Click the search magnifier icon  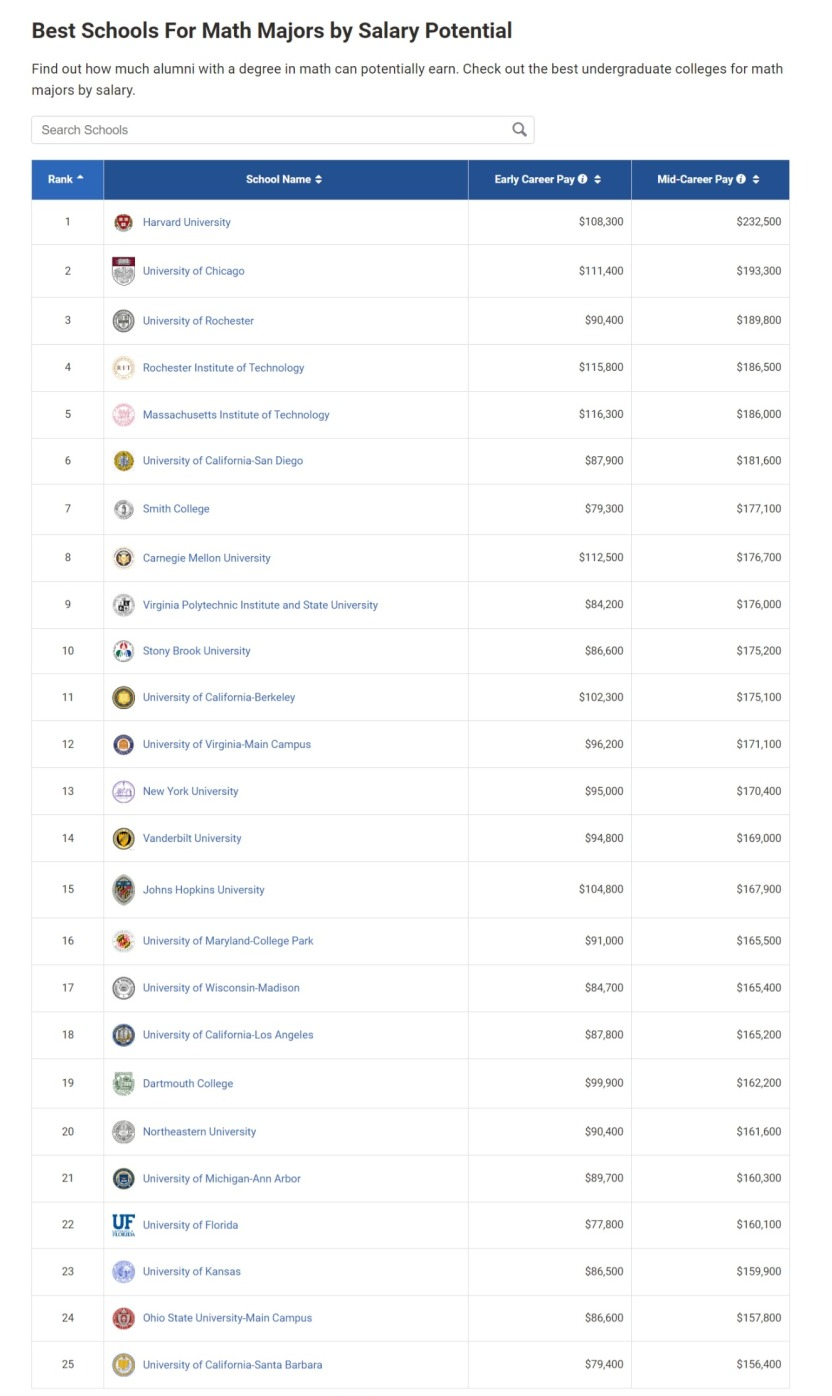[519, 129]
